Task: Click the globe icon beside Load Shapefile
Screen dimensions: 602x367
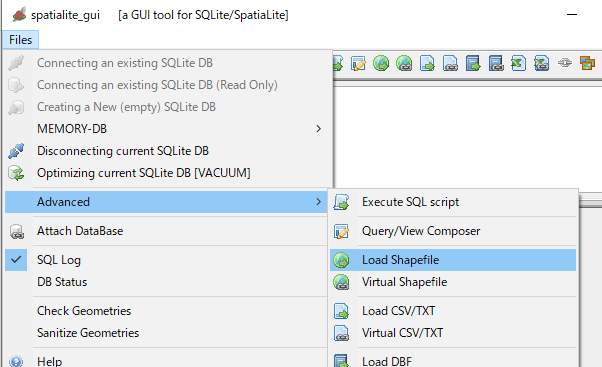Action: 341,260
